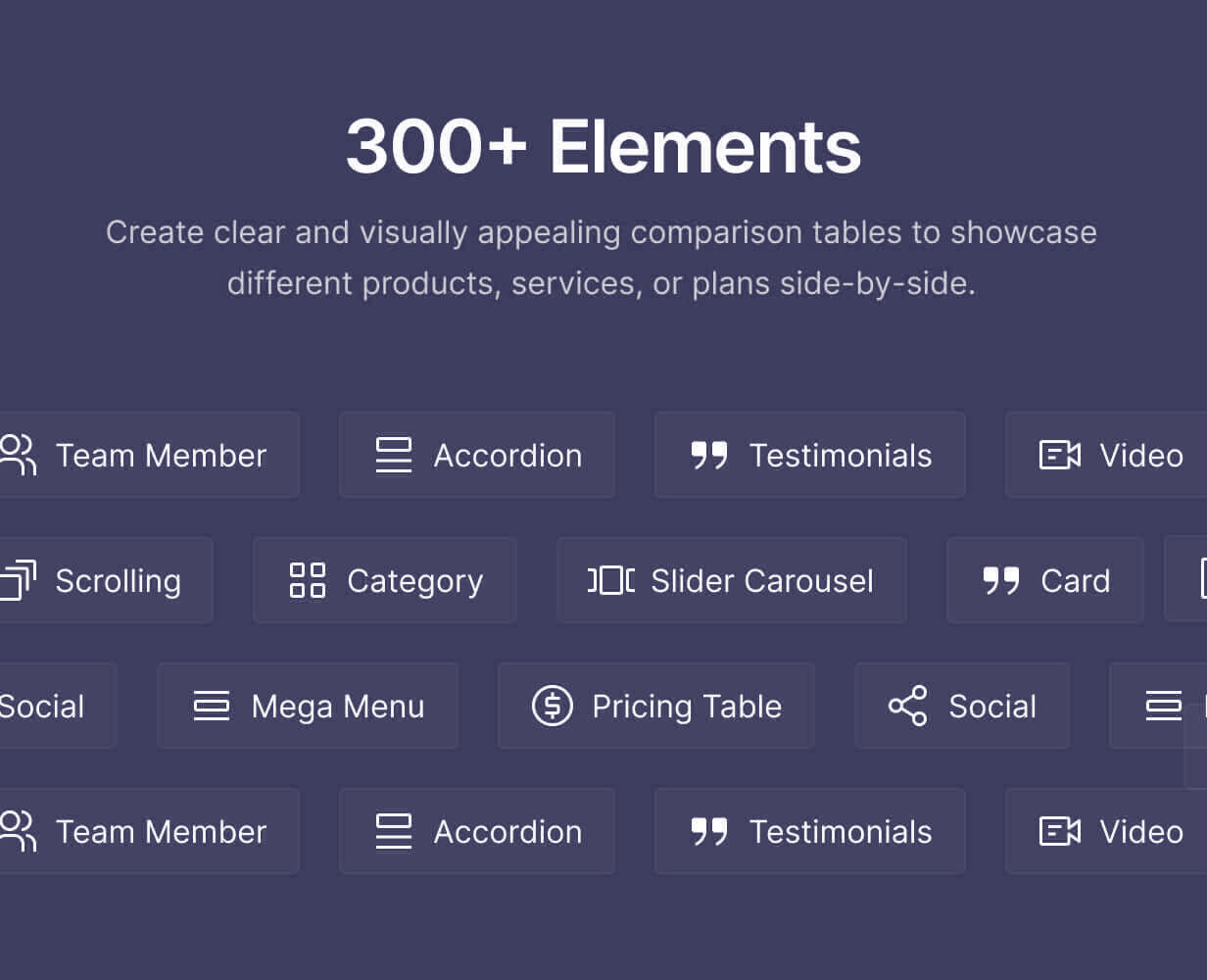Select the Mega Menu icon
Viewport: 1207px width, 980px height.
click(x=212, y=706)
